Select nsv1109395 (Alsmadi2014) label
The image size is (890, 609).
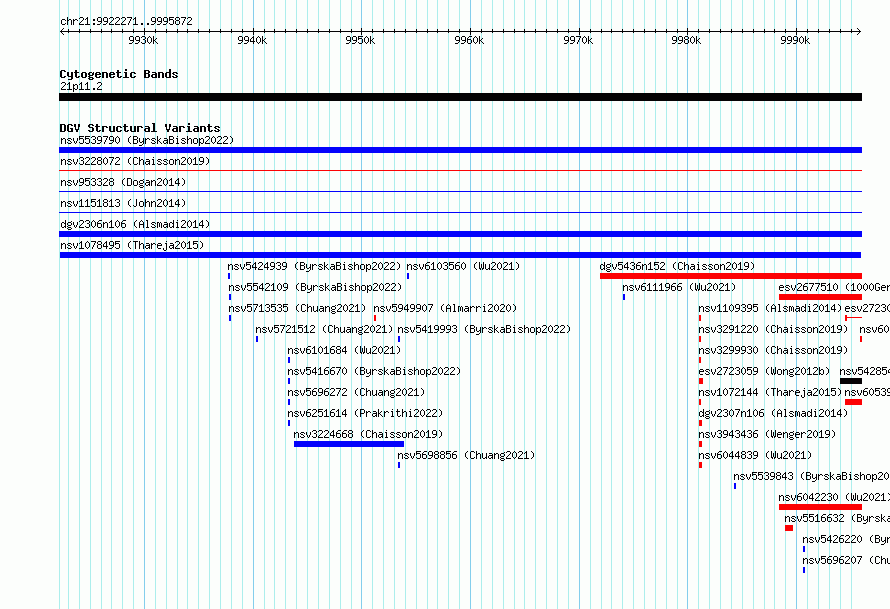pos(770,308)
